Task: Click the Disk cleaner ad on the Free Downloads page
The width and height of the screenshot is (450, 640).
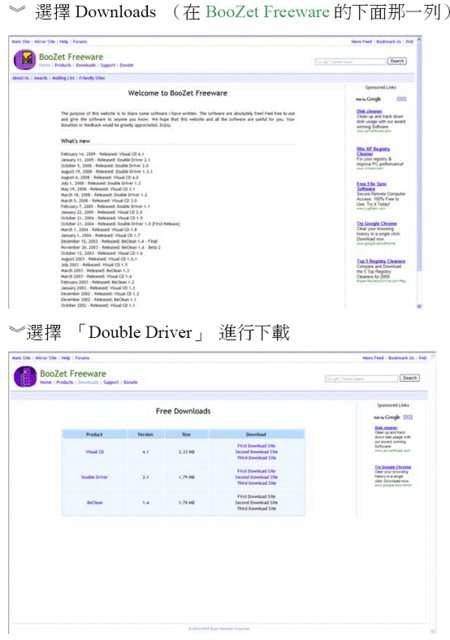Action: click(x=386, y=428)
